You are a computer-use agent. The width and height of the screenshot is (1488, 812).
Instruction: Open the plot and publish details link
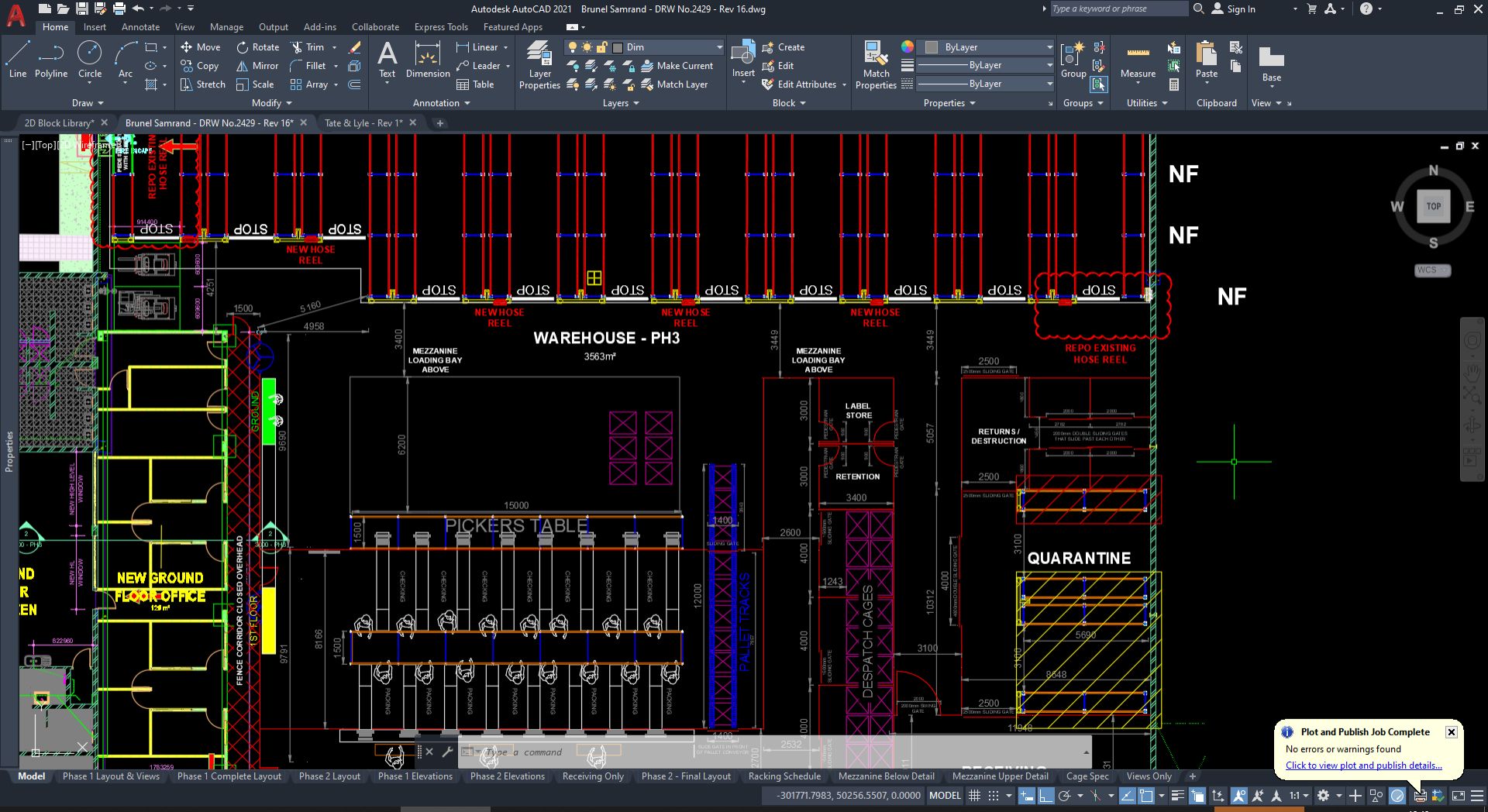1365,766
